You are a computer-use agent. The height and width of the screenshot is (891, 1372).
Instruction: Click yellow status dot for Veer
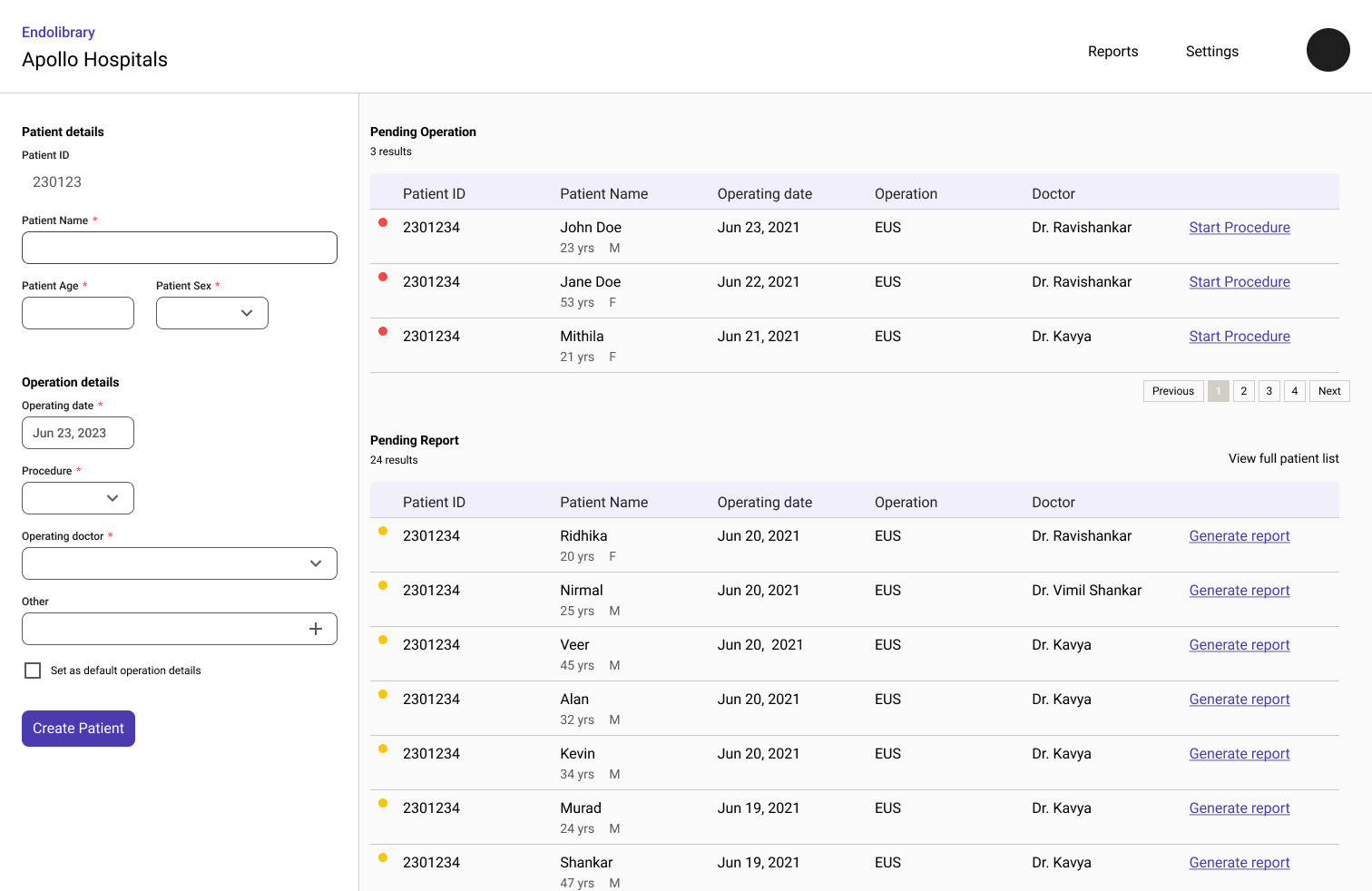pos(383,640)
